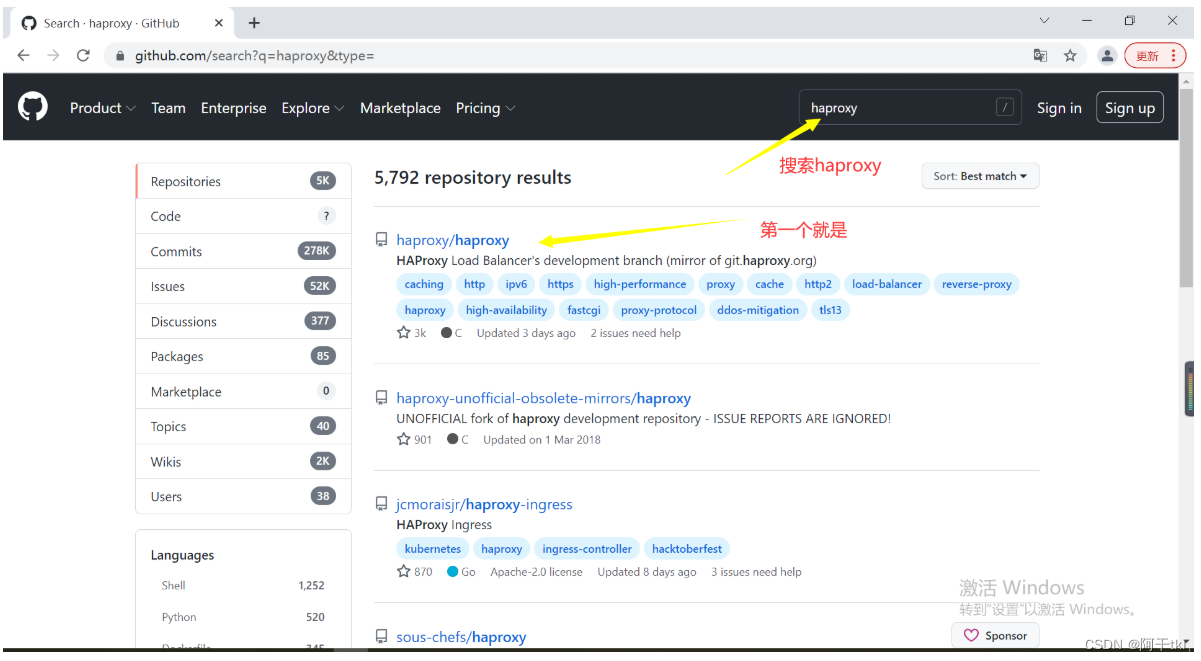Go forward with the browser forward arrow
This screenshot has height=661, width=1201.
click(54, 56)
